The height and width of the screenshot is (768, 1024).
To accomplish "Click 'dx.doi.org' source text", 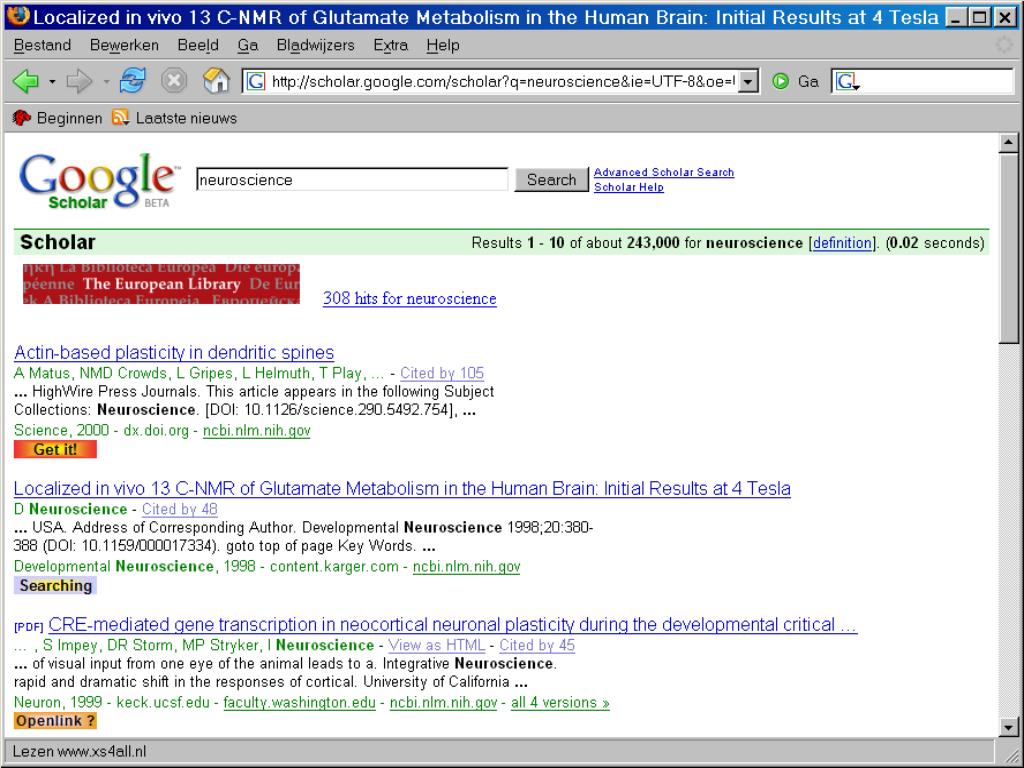I will 156,430.
